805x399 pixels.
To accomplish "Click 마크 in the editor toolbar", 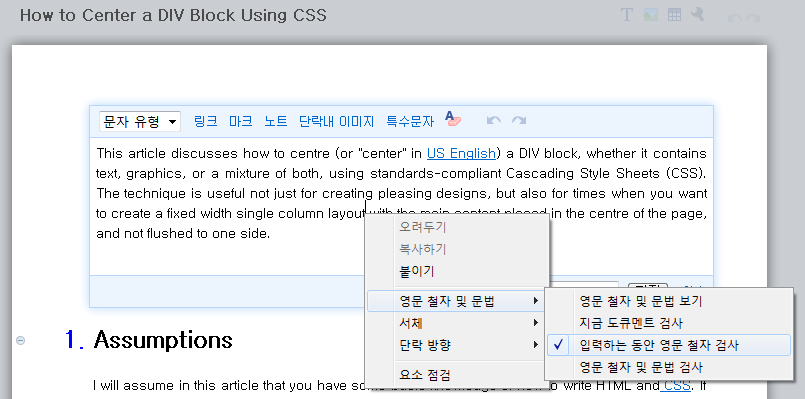I will click(240, 122).
